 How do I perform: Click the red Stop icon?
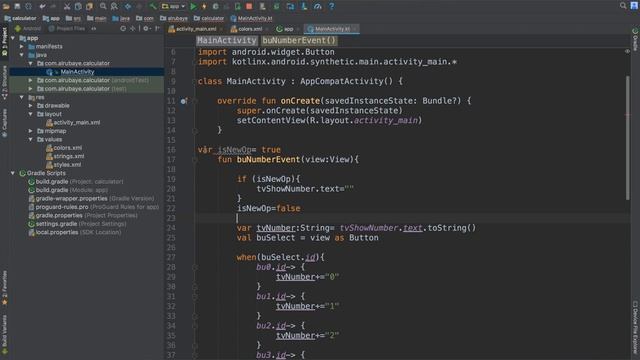click(x=249, y=6)
